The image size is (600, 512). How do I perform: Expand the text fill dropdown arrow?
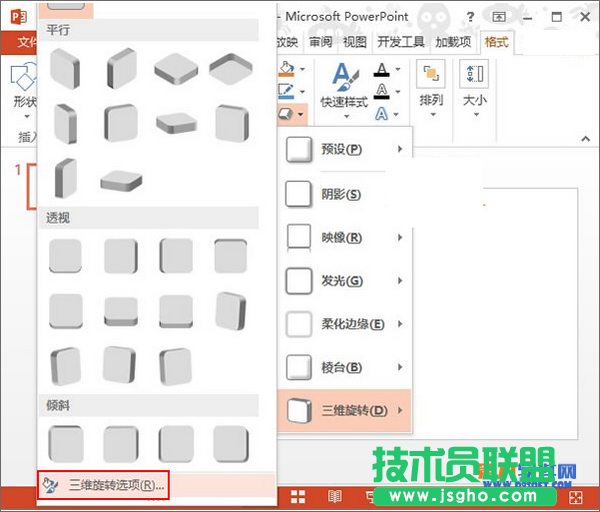[x=398, y=69]
